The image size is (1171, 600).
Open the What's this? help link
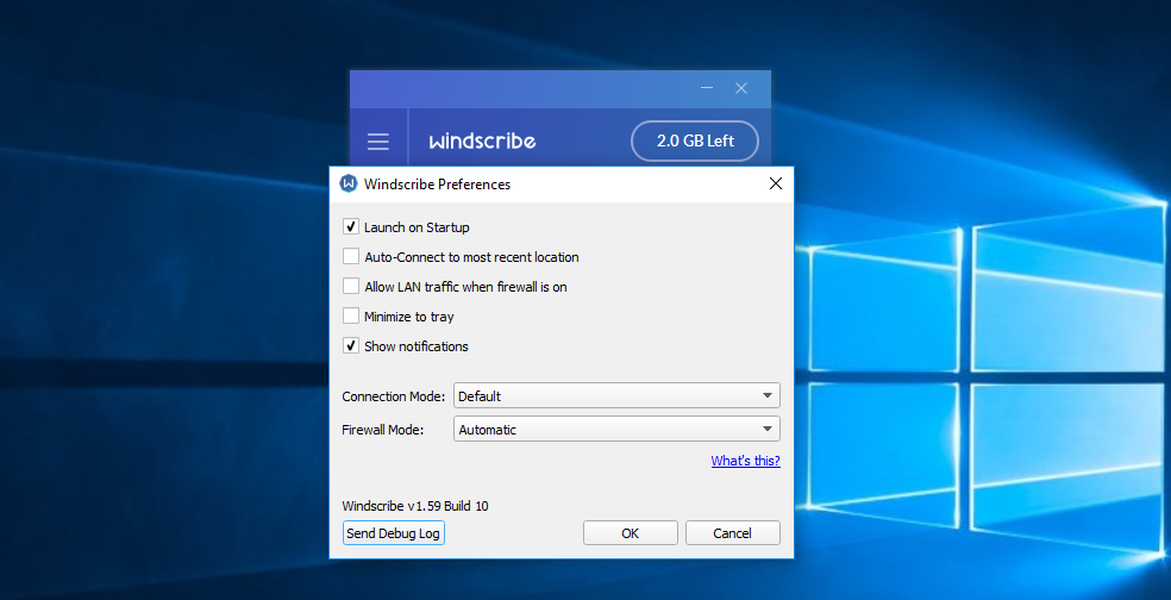745,461
